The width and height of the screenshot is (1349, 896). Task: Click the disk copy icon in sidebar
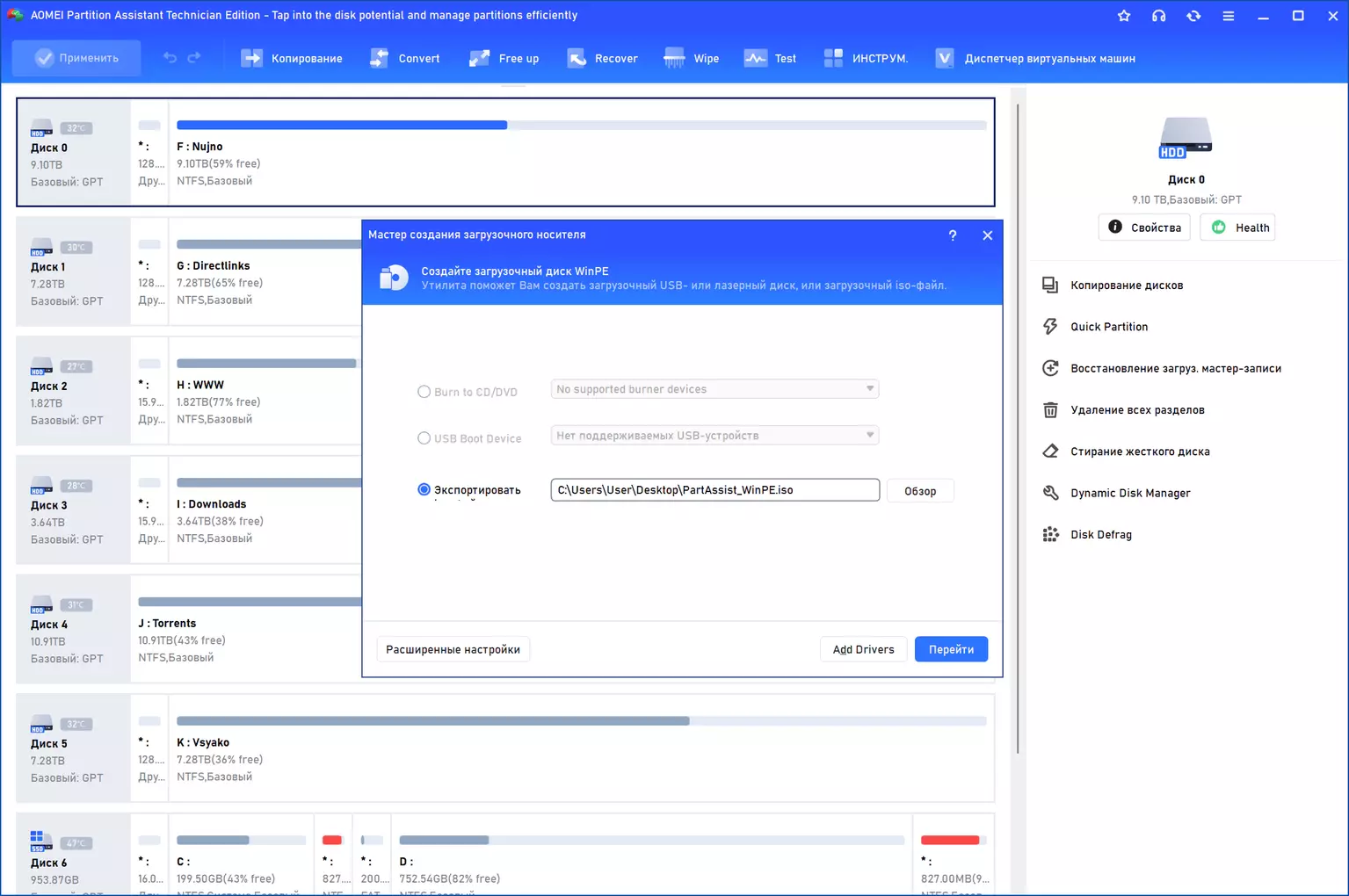tap(1050, 285)
